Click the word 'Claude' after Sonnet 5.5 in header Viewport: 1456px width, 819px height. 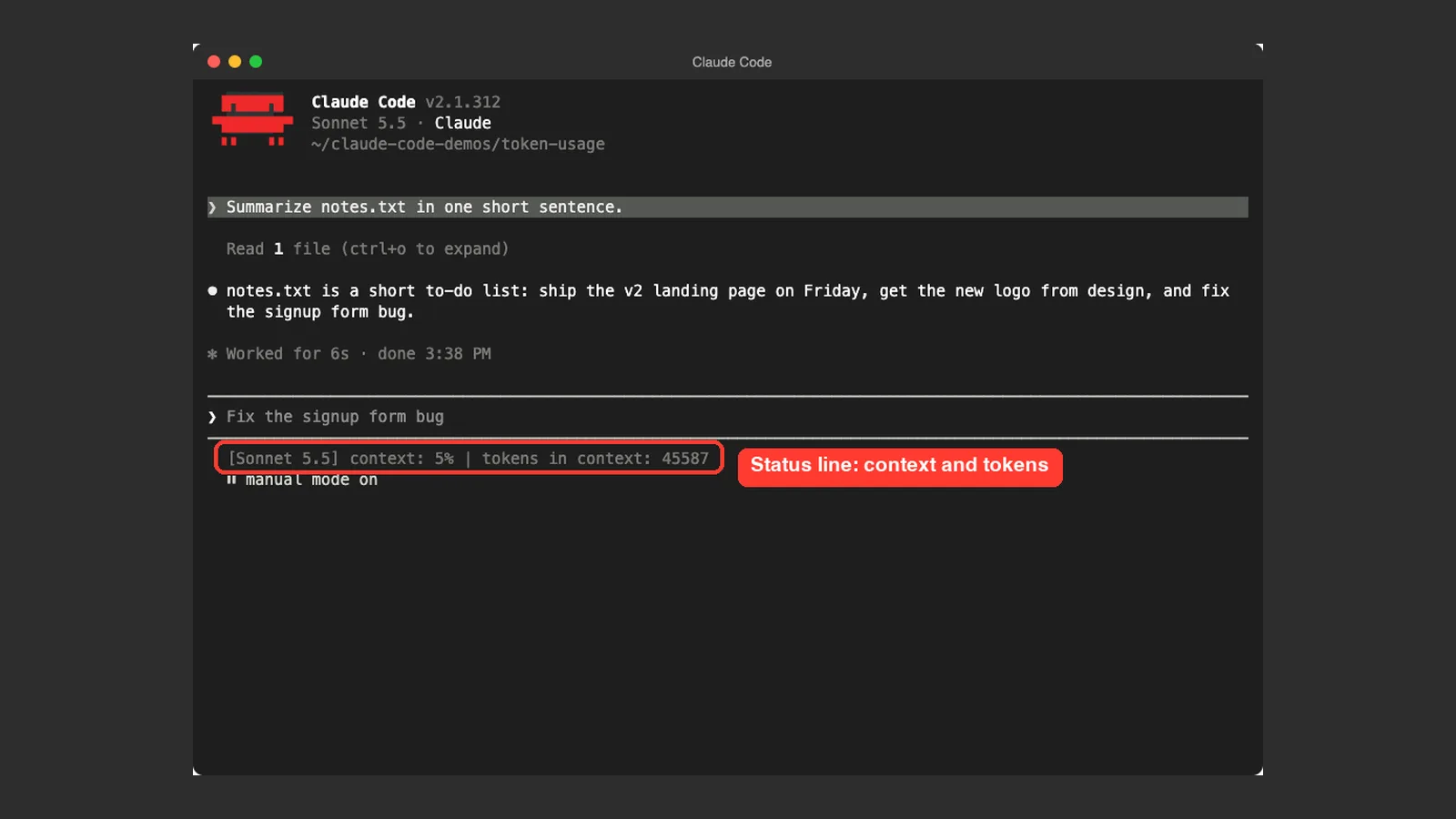462,123
